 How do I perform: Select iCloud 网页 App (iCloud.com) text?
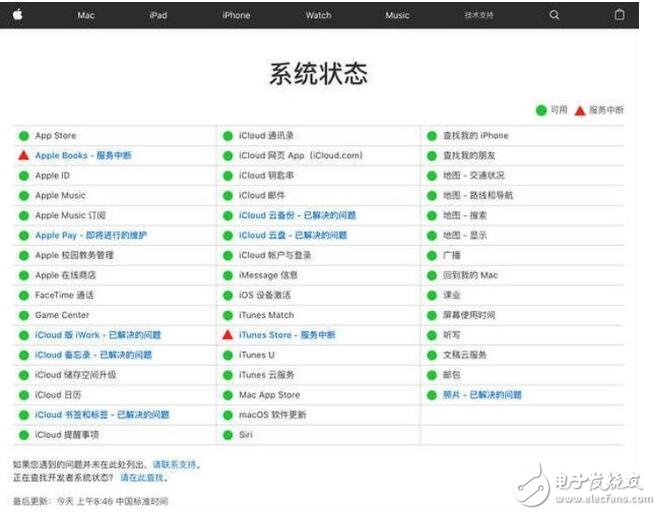(x=301, y=156)
